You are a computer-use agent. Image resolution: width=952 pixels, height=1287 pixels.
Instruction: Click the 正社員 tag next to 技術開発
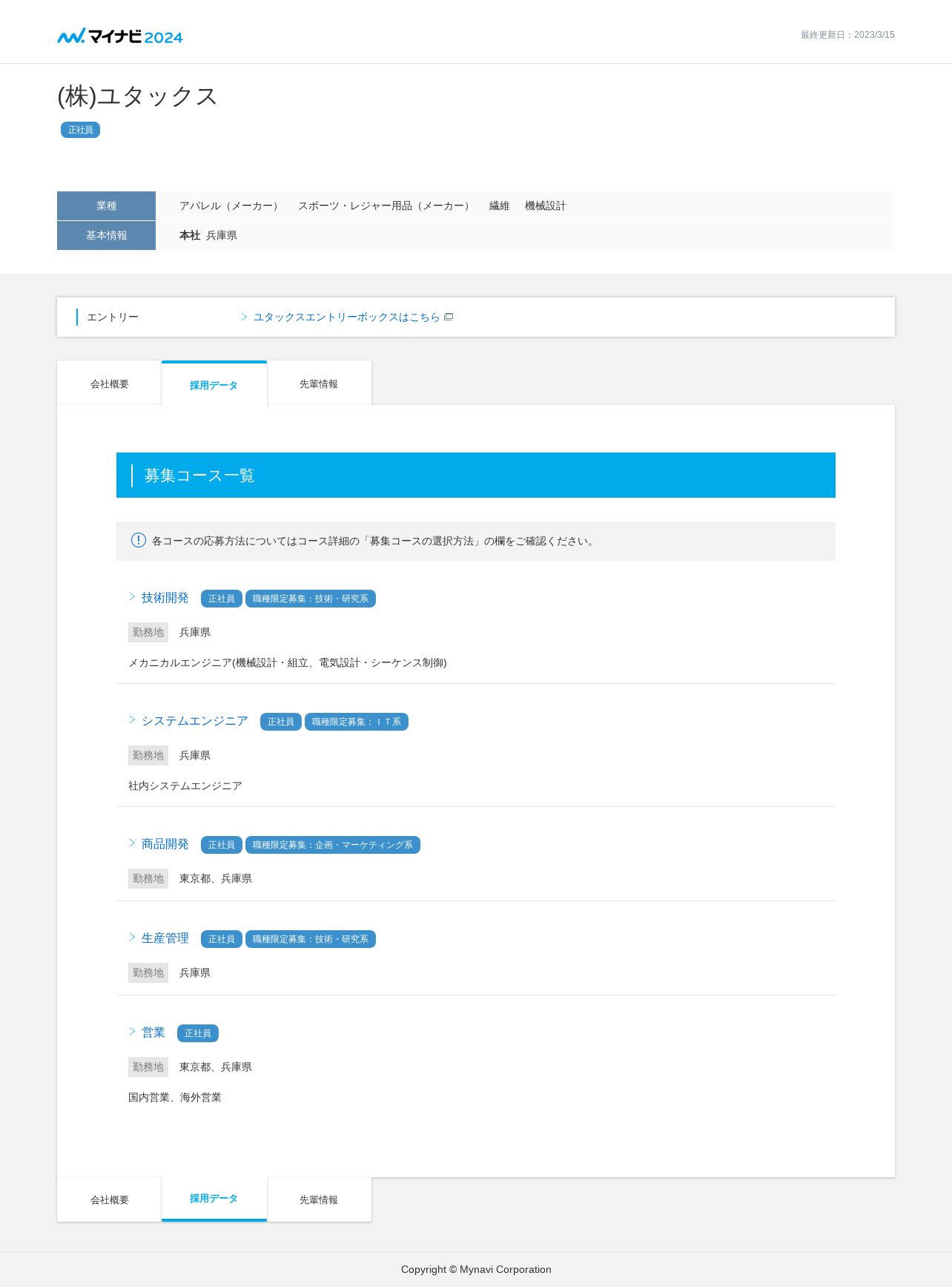click(x=221, y=599)
